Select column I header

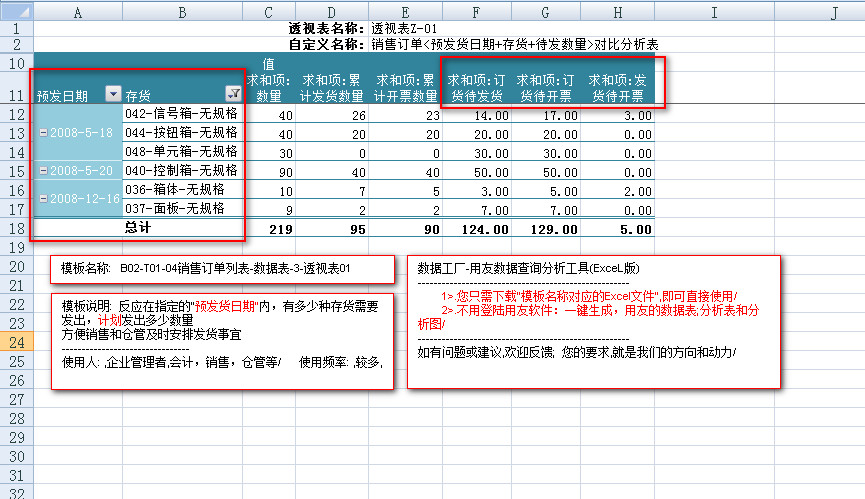[x=714, y=12]
